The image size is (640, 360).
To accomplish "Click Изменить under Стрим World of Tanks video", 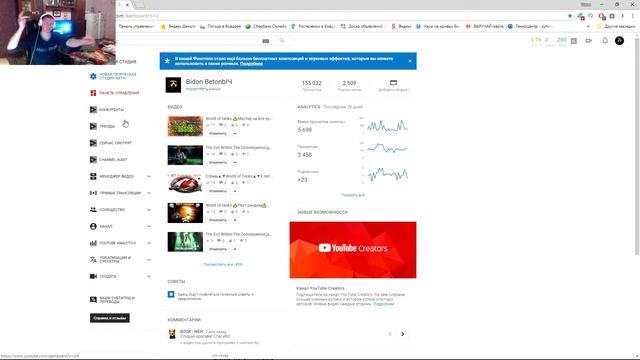I will tap(218, 191).
